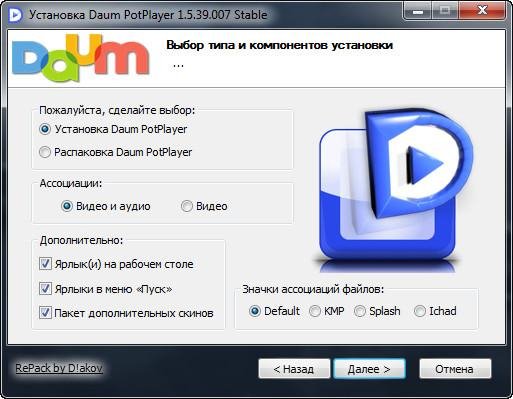Cancel installation with Отмена button
The image size is (513, 399).
tap(455, 369)
